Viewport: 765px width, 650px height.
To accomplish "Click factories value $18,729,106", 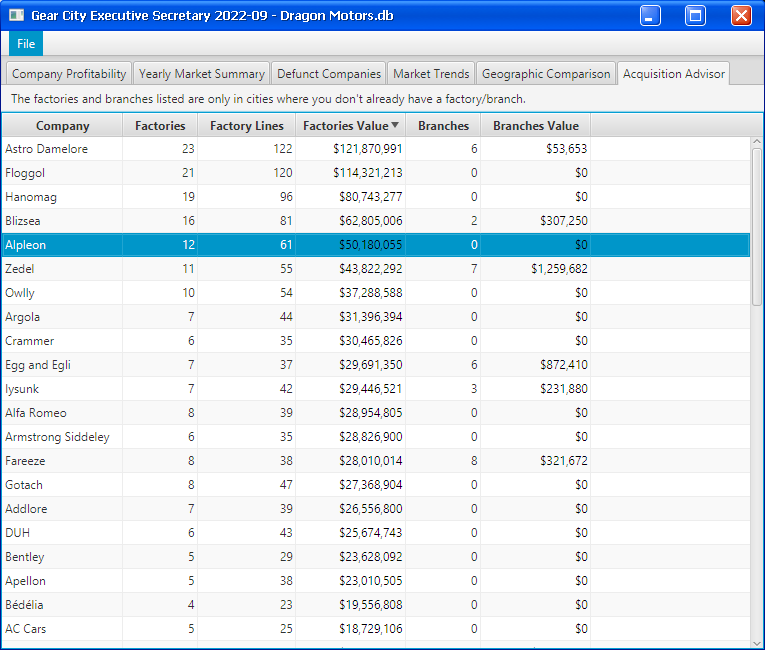I will click(370, 629).
